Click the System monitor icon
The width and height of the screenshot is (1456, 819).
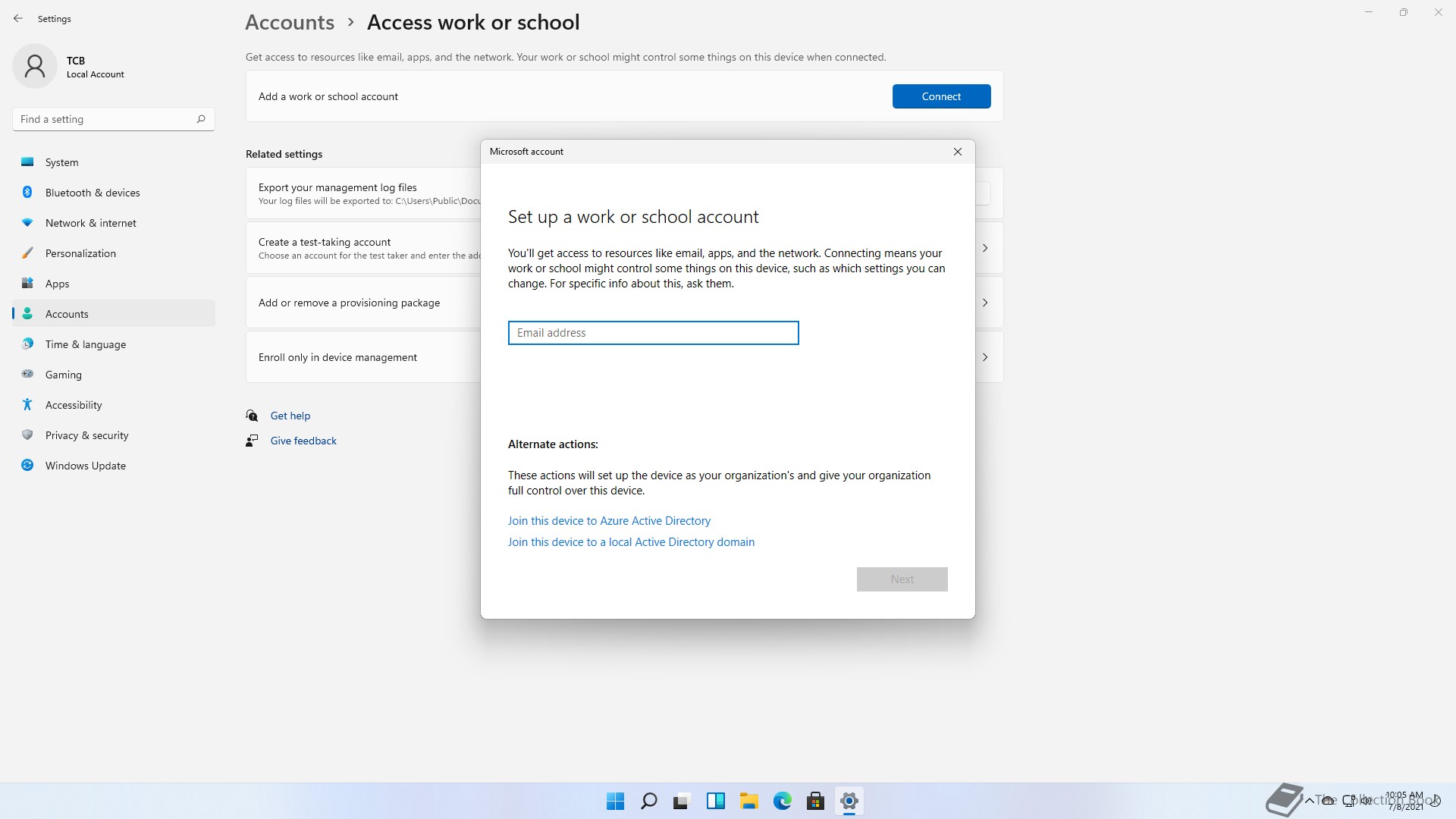[27, 162]
